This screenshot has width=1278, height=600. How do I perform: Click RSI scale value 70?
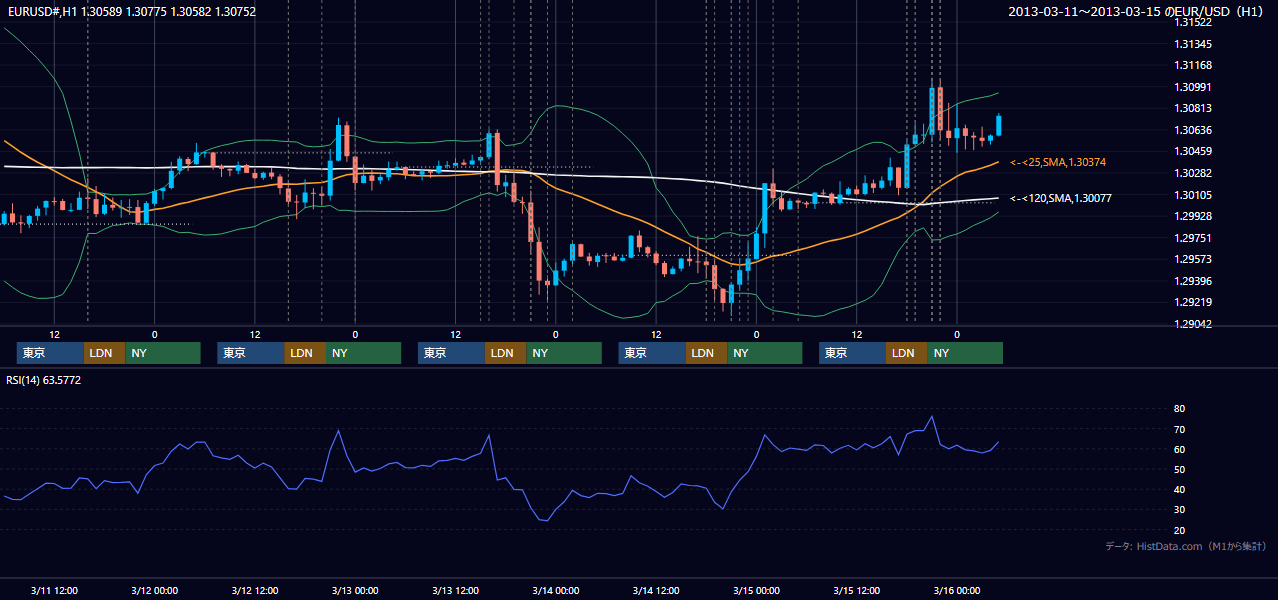(1180, 429)
